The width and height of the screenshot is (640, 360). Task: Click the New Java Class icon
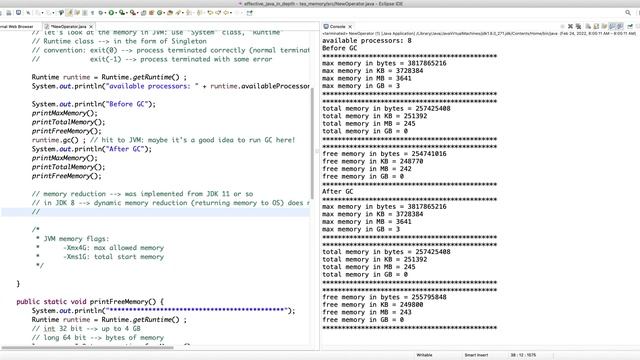coord(151,13)
